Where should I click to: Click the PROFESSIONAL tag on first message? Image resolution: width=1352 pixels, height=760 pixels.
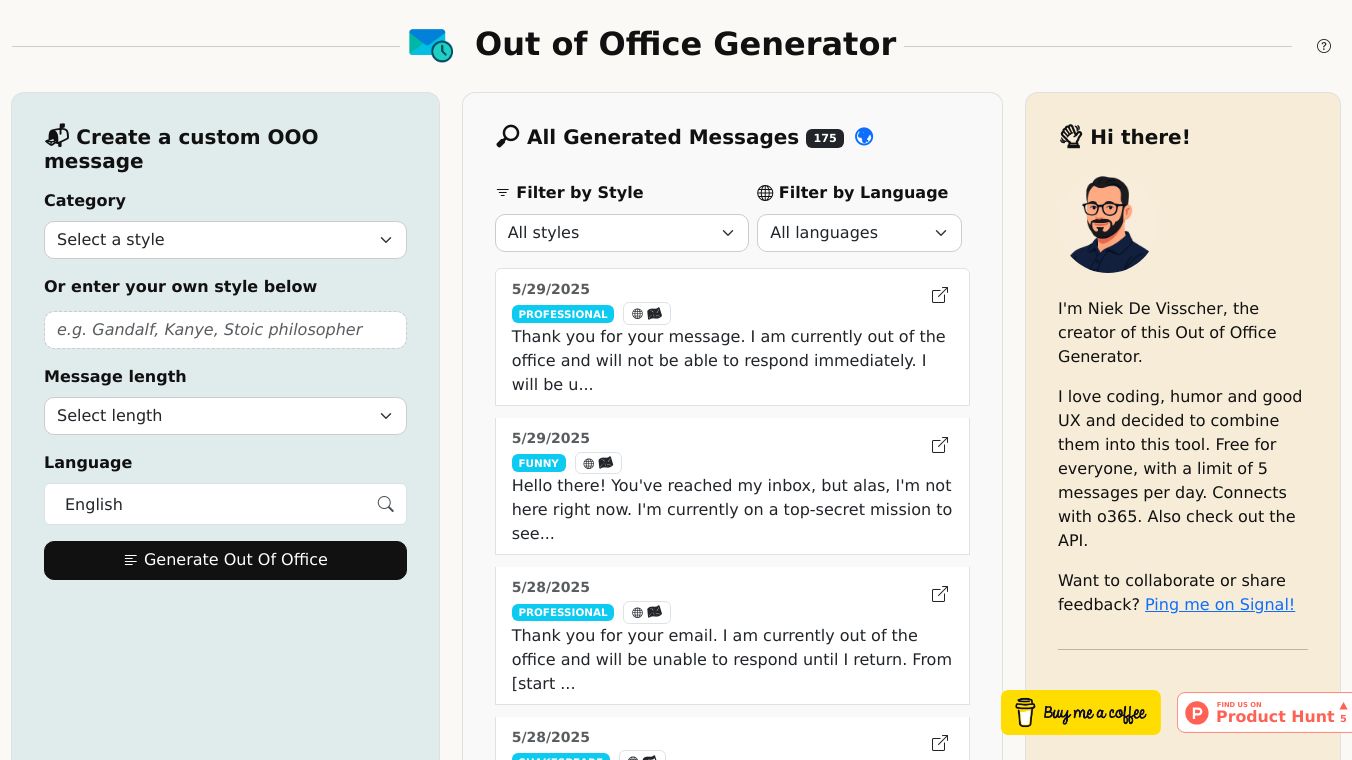[x=562, y=314]
